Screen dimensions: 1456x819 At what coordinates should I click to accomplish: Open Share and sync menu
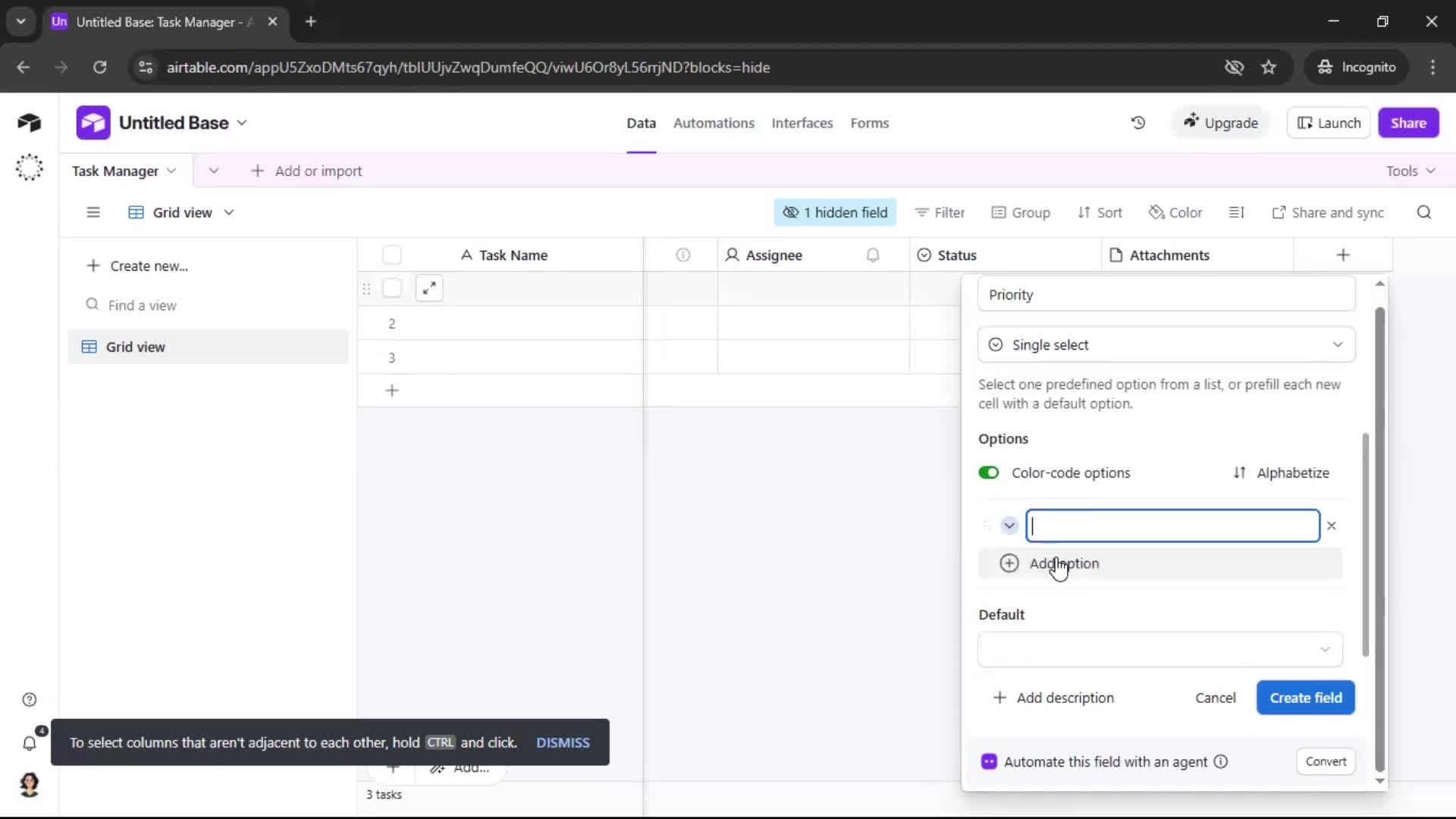click(x=1328, y=212)
